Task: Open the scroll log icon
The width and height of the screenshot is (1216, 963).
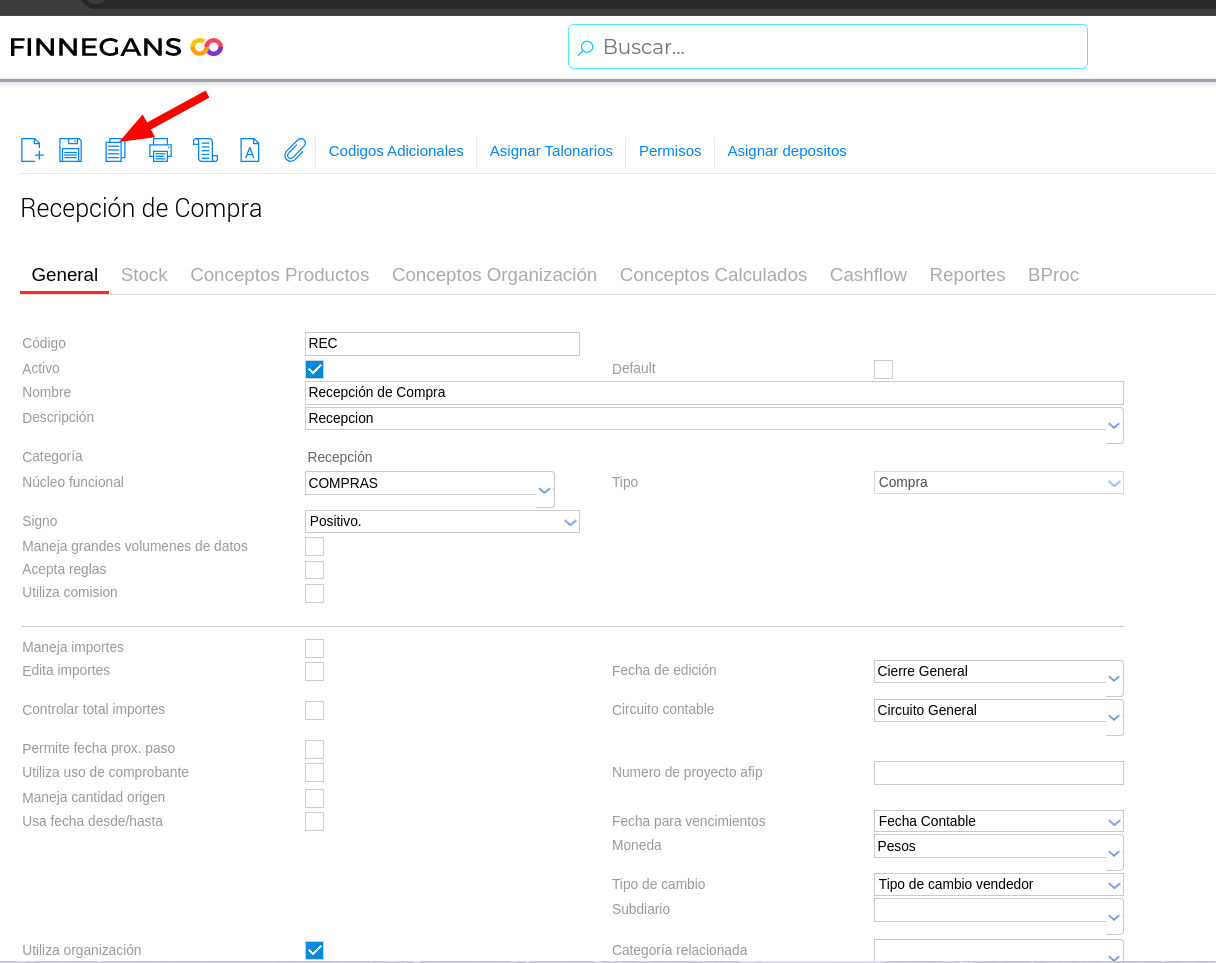Action: [x=205, y=151]
